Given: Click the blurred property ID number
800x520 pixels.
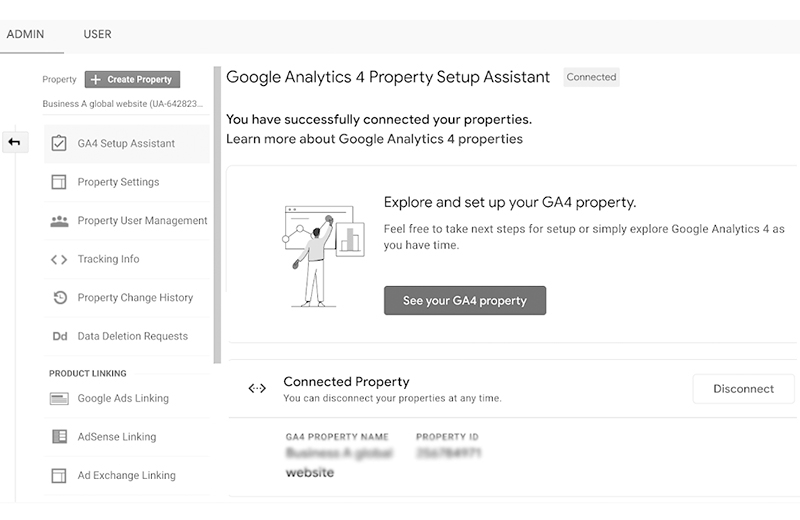Looking at the screenshot, I should [448, 453].
